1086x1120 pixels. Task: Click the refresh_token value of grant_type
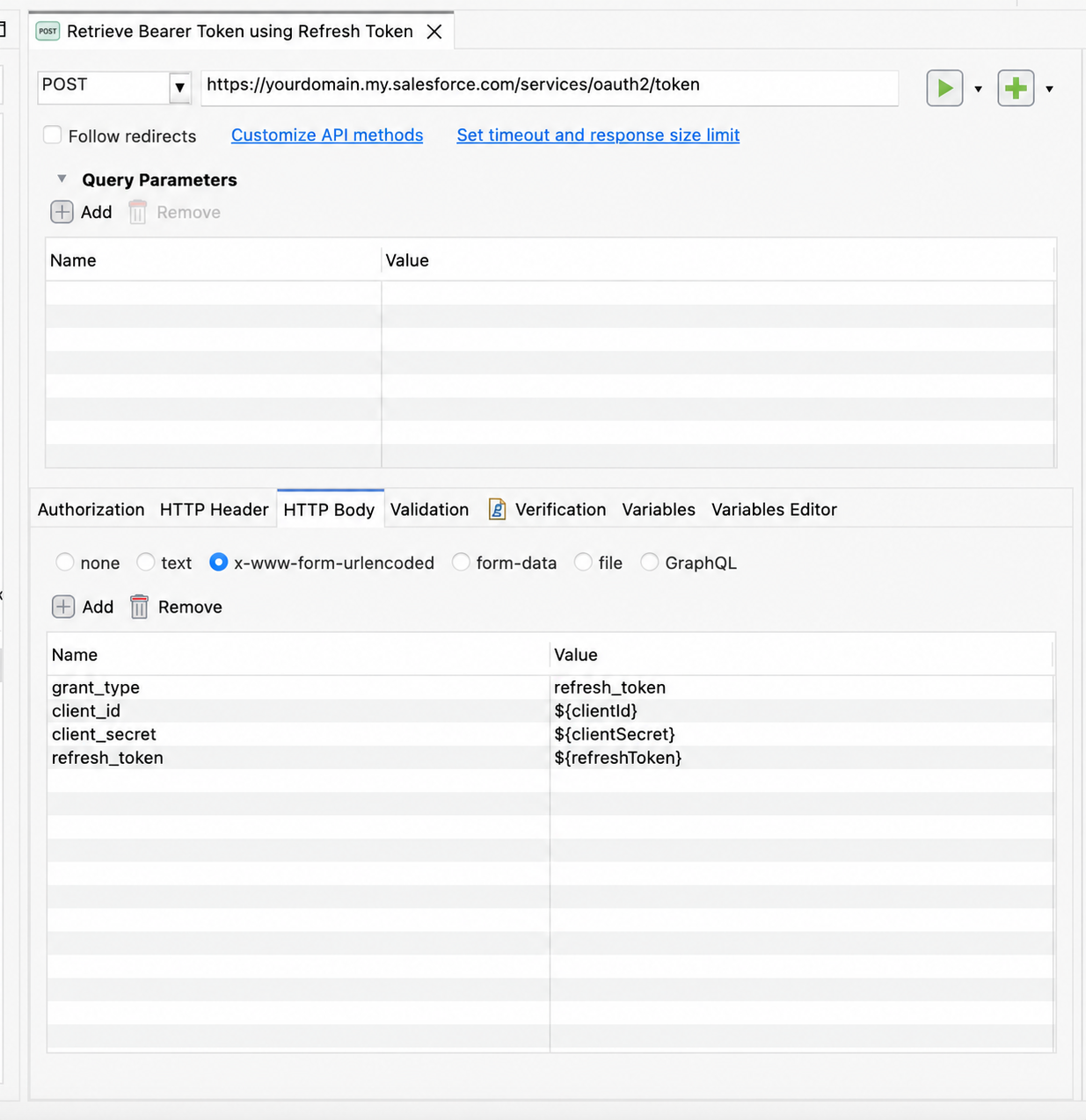point(802,687)
